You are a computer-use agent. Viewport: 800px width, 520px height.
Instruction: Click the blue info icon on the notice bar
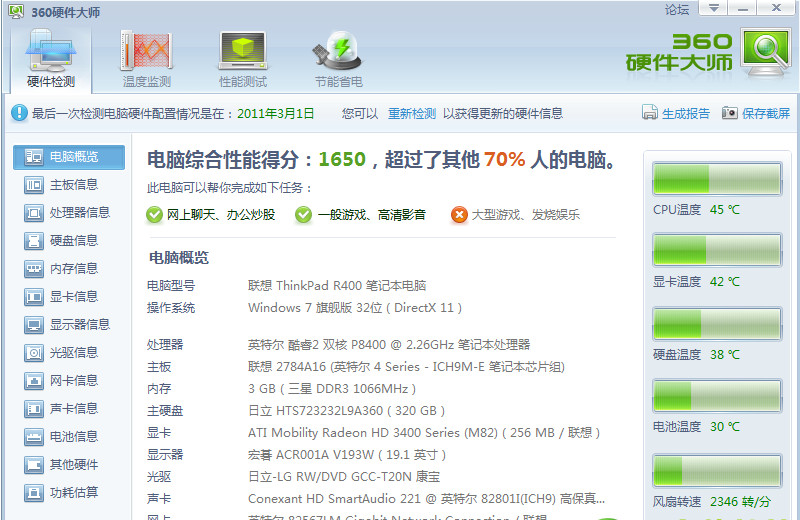[x=19, y=113]
